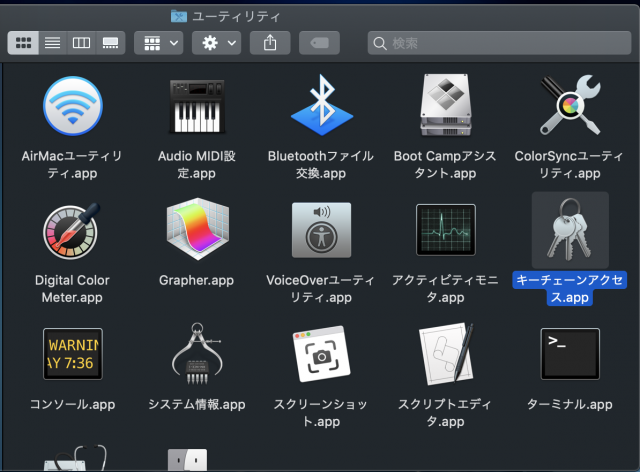
Task: Click the ColorSyncユーティリティ.app label
Action: (569, 165)
